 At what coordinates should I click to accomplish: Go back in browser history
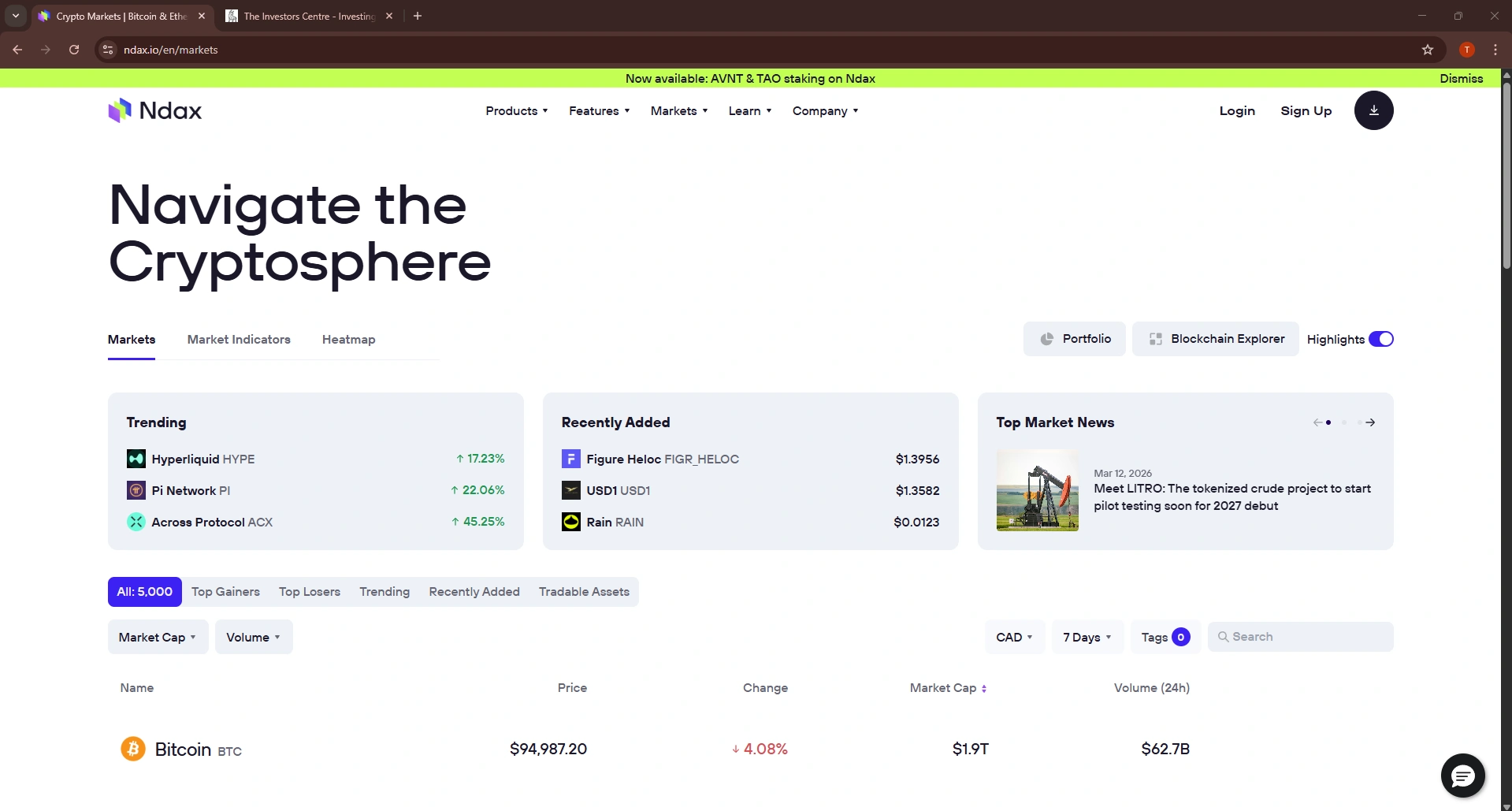point(17,50)
